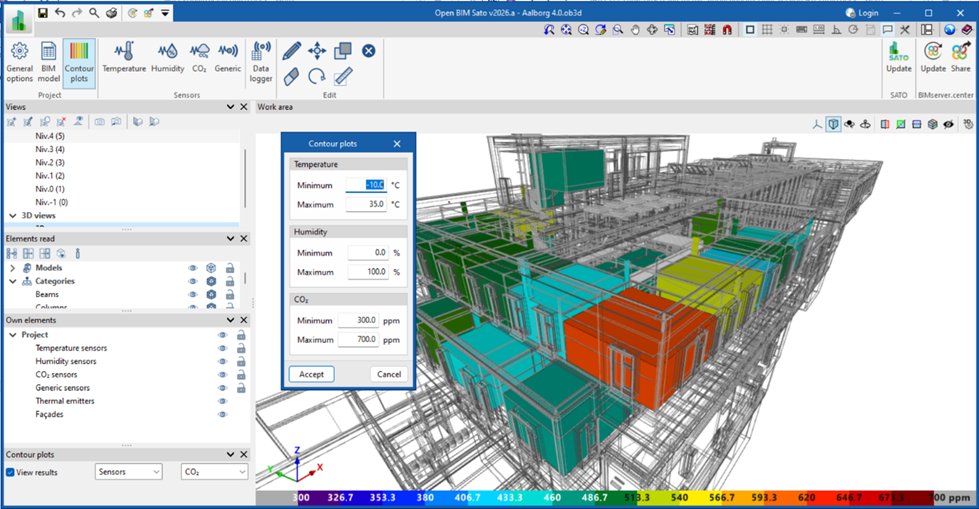Click the SATO Update icon
The width and height of the screenshot is (979, 509).
(x=898, y=57)
